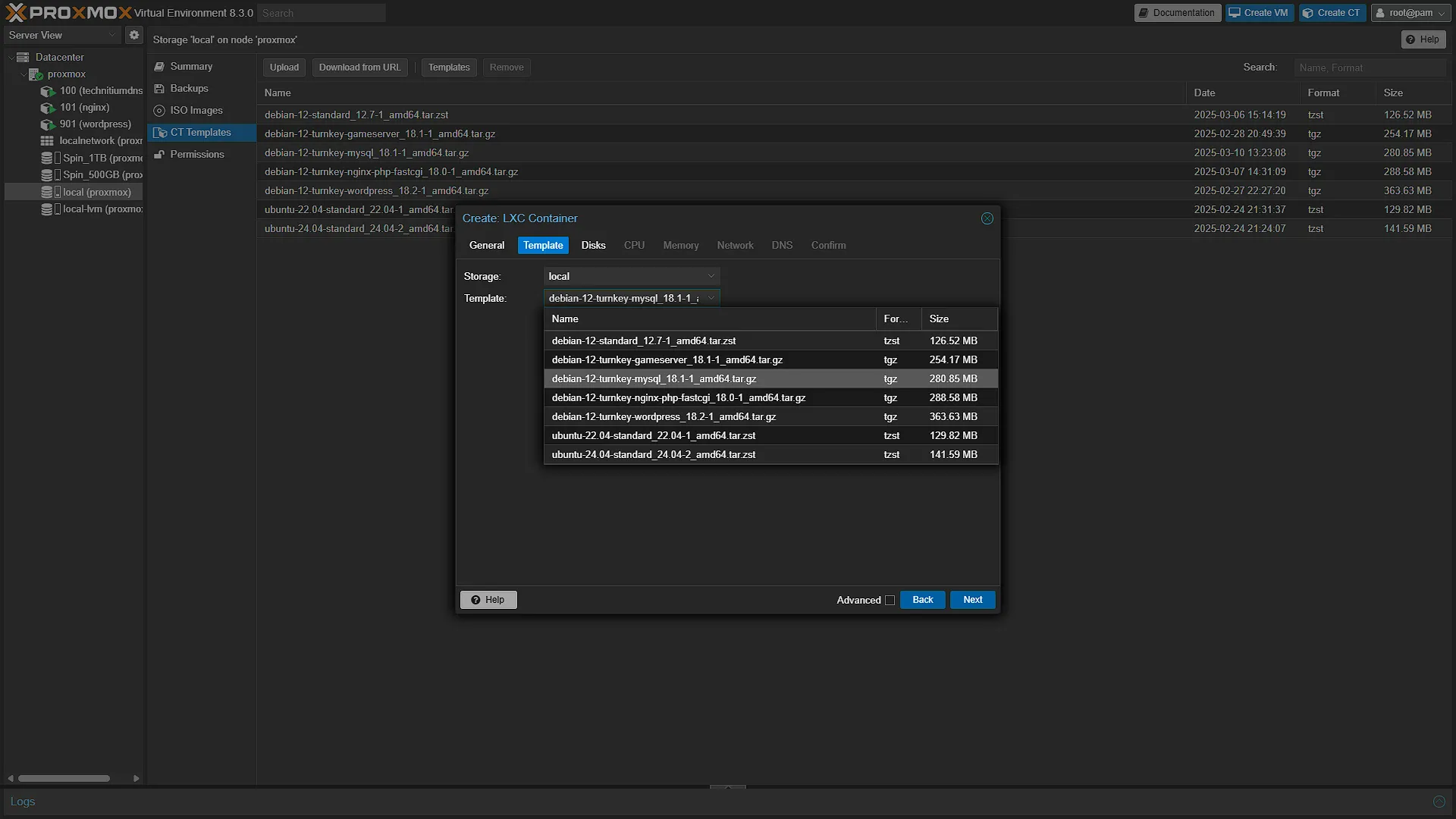1456x819 pixels.
Task: Click container icon for 101 (nginx)
Action: click(48, 108)
